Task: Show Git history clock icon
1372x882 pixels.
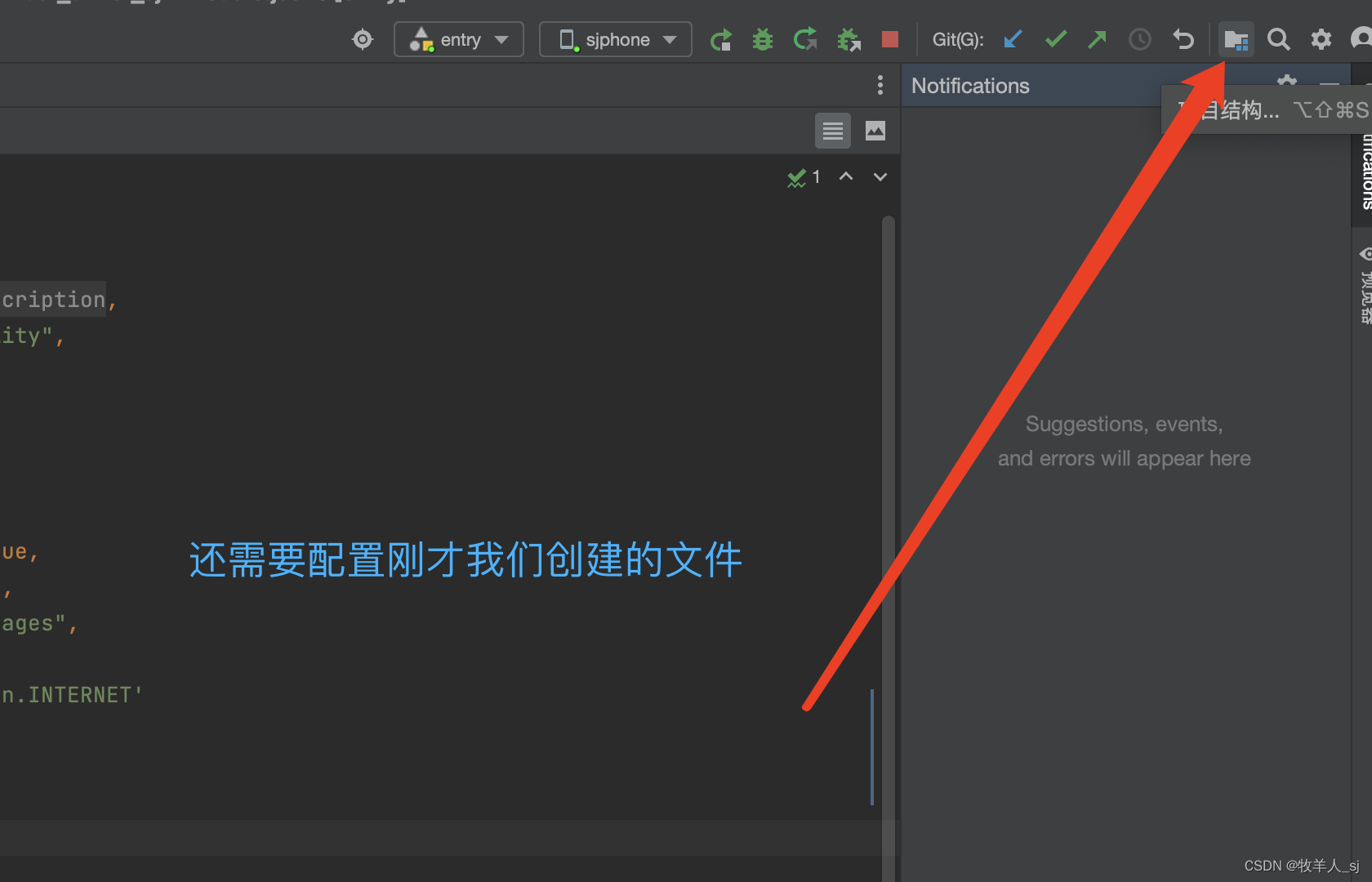Action: coord(1140,39)
